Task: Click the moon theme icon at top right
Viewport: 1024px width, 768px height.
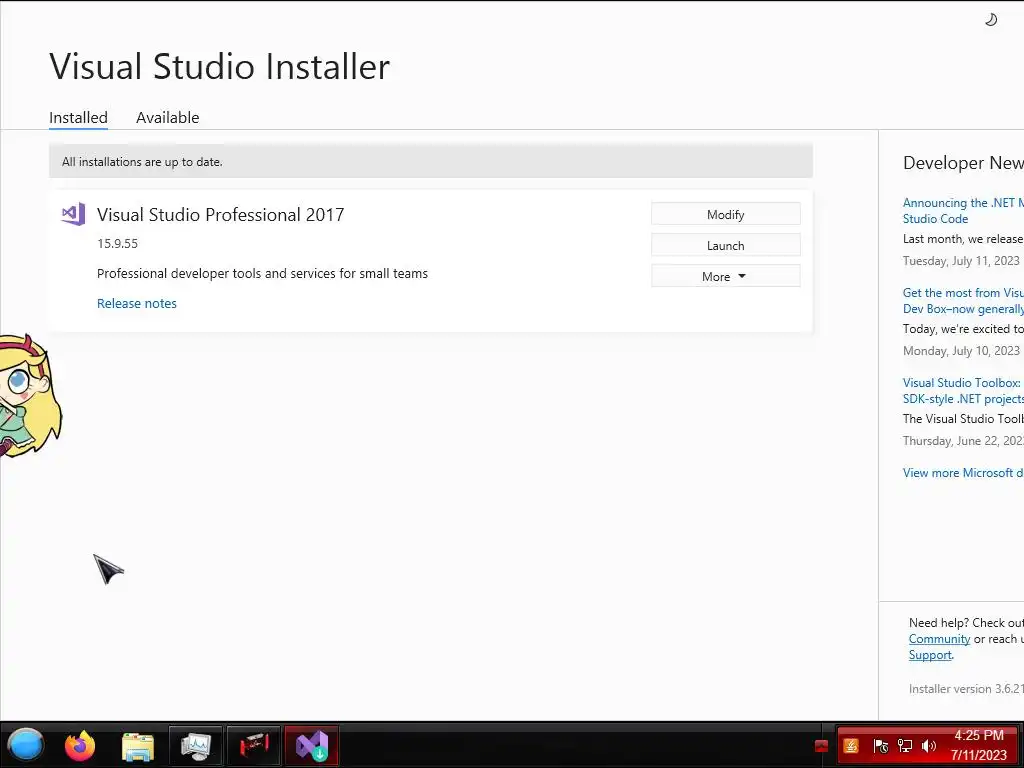Action: click(x=991, y=20)
